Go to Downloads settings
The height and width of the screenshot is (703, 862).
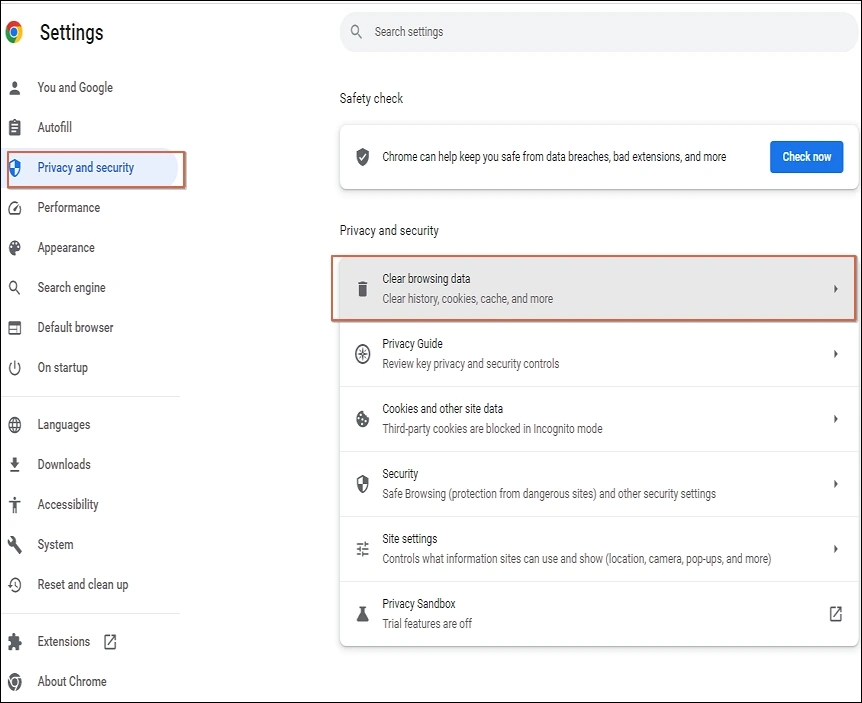coord(64,464)
